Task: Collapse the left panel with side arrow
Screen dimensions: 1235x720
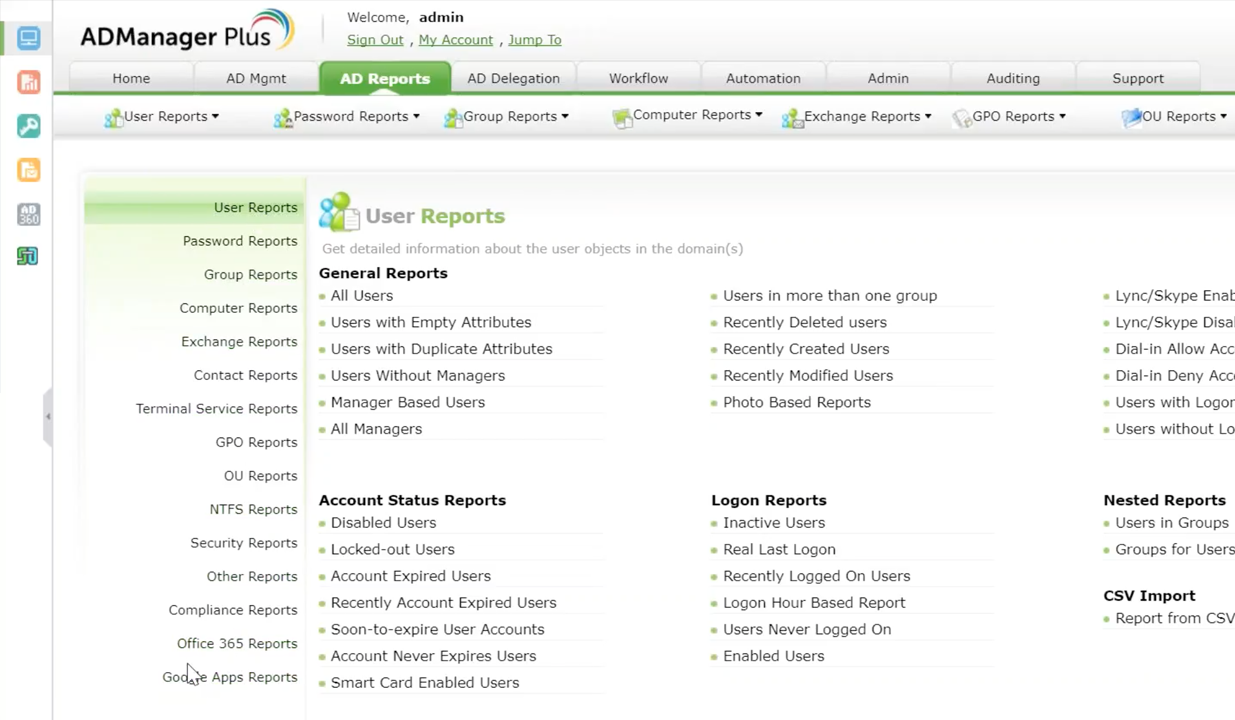Action: coord(47,416)
